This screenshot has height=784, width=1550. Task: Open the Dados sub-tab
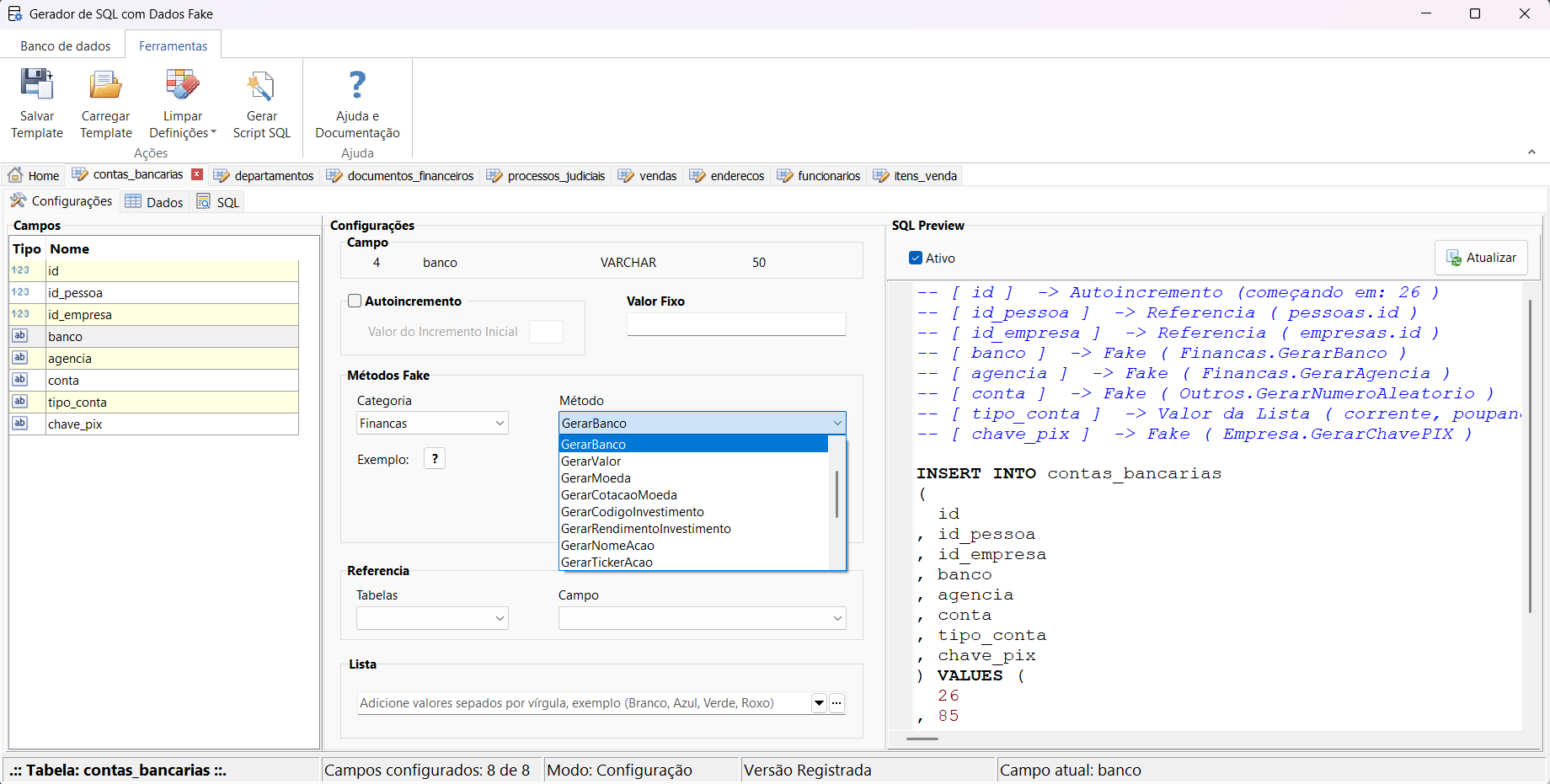click(x=155, y=202)
